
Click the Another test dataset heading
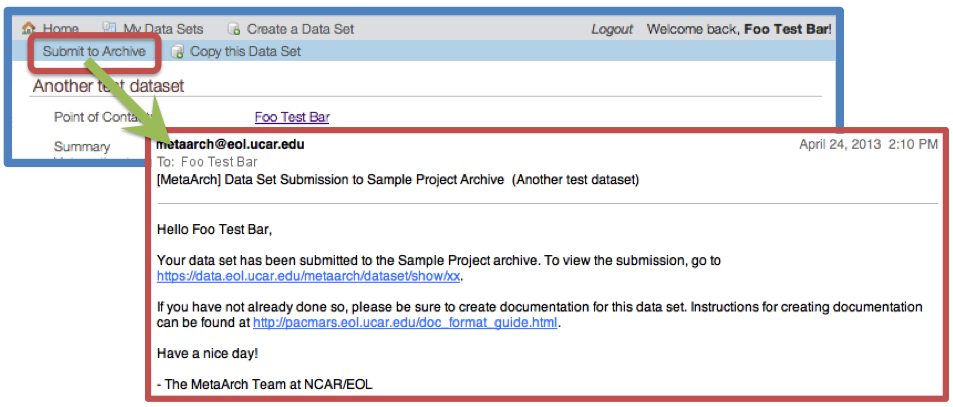tap(108, 86)
